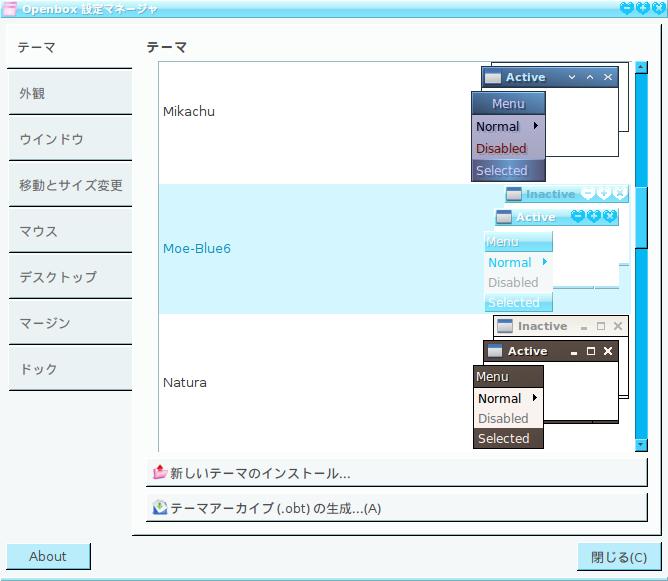668x581 pixels.
Task: Open the デスクトップ tab
Action: (x=70, y=276)
